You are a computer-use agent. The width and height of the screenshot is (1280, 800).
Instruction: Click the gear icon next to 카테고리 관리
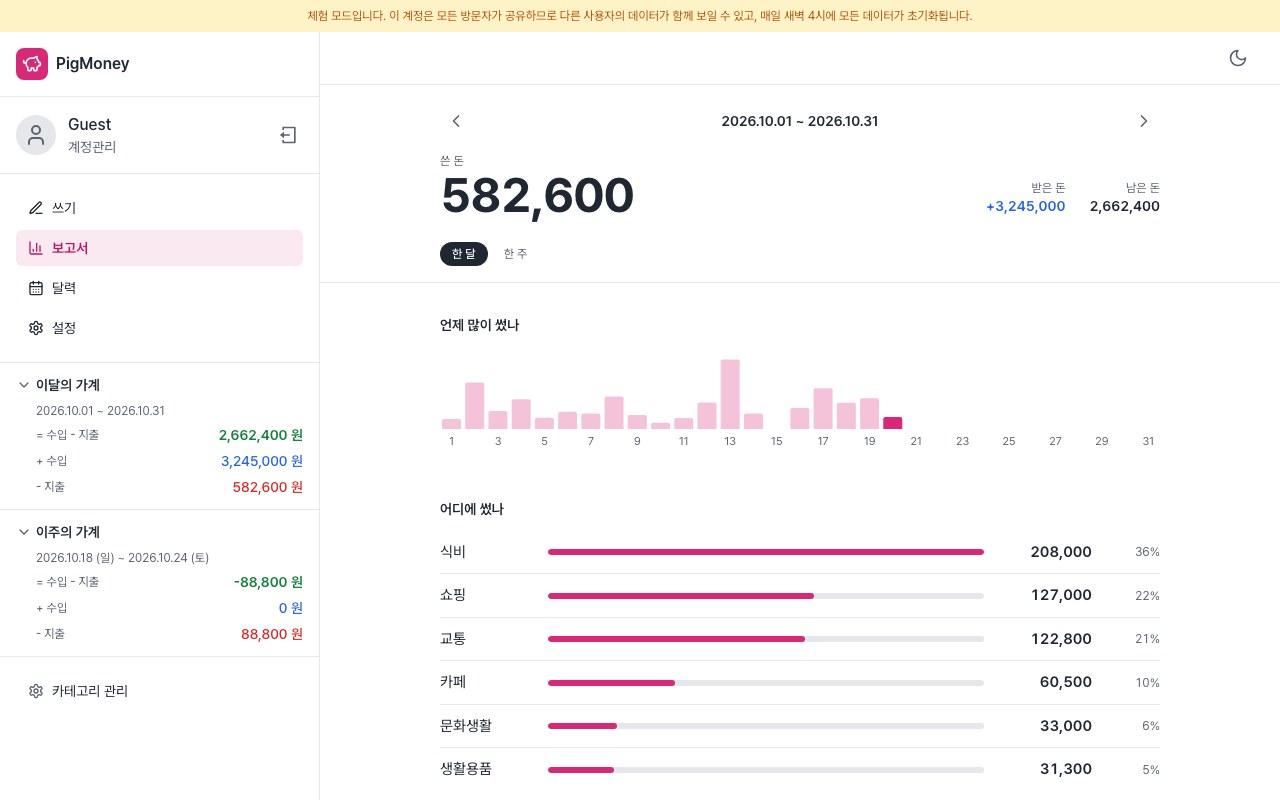(36, 691)
